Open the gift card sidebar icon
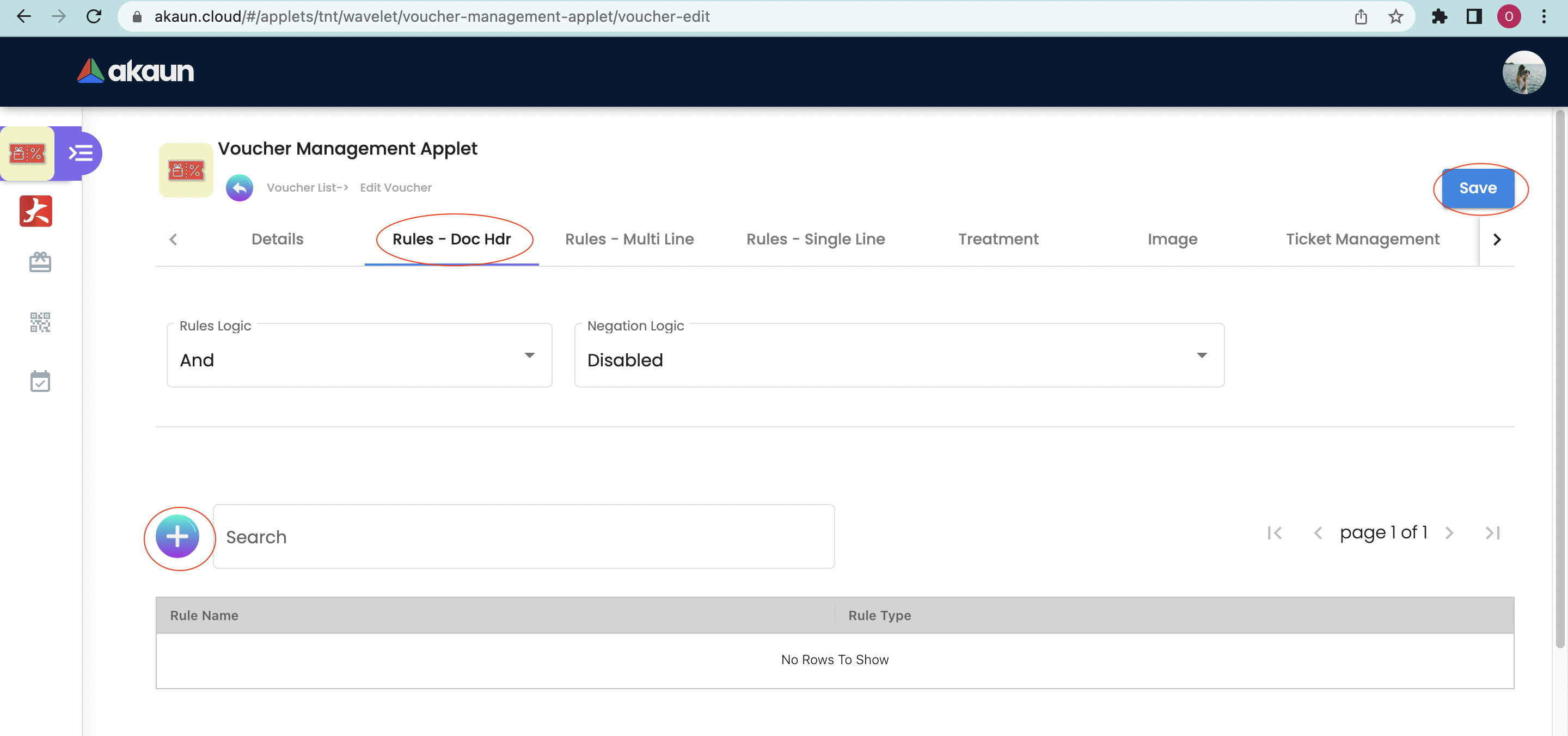This screenshot has height=736, width=1568. tap(40, 262)
